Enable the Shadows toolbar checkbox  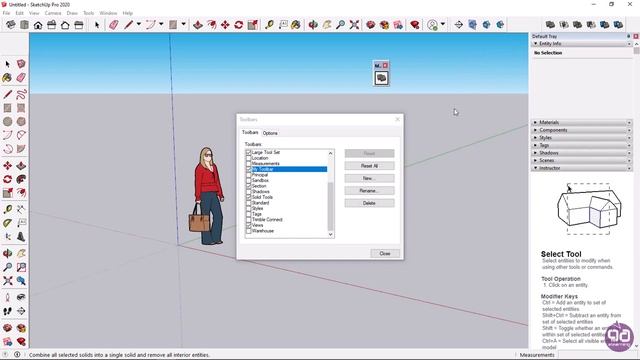coord(249,192)
